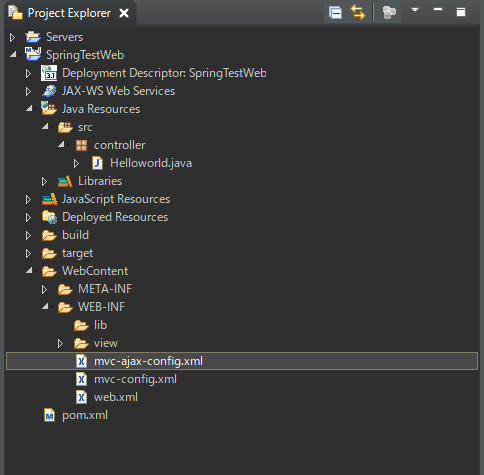Image resolution: width=484 pixels, height=475 pixels.
Task: Click the web.xml file icon
Action: tap(81, 397)
